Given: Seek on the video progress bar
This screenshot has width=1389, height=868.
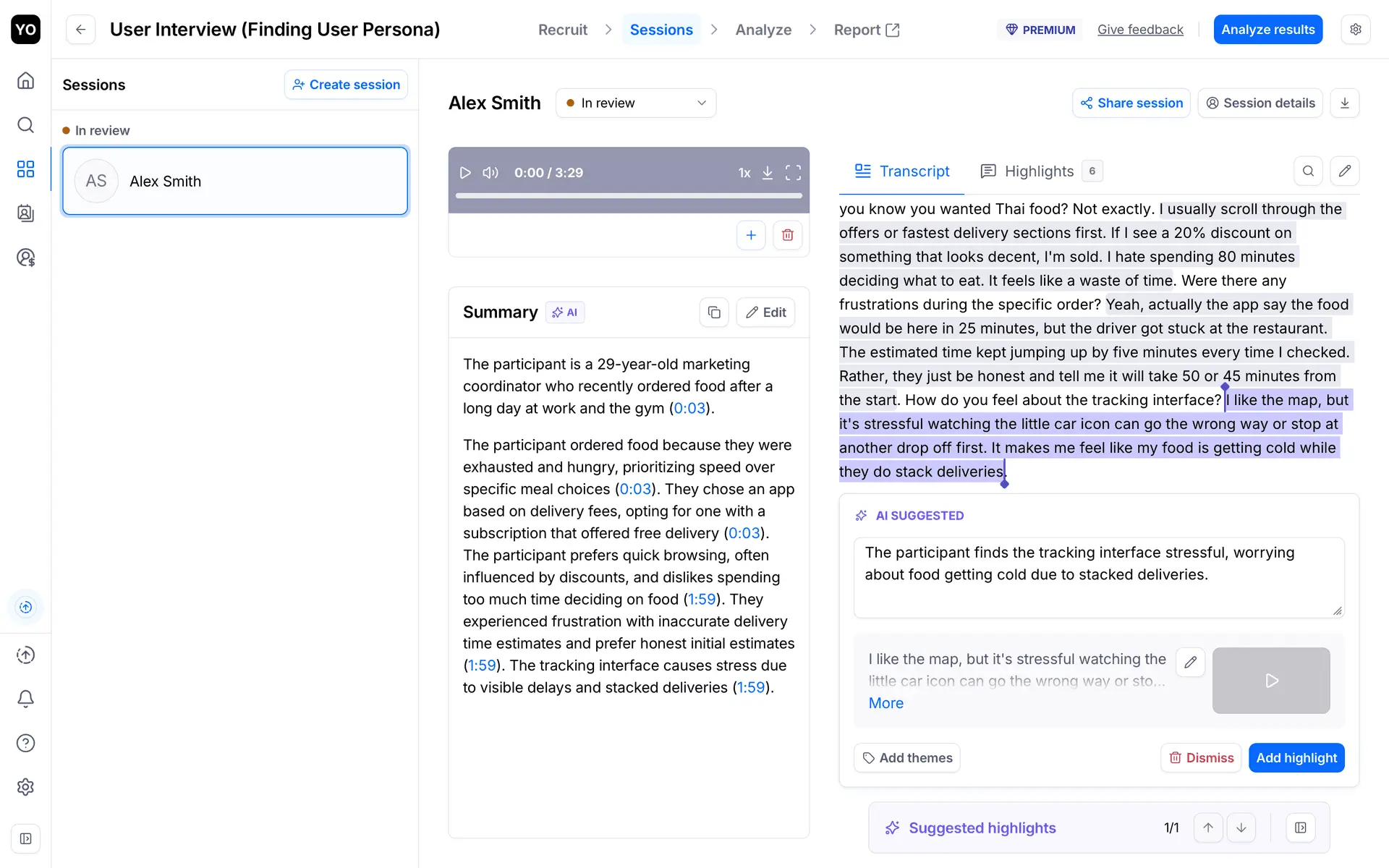Looking at the screenshot, I should pos(628,195).
